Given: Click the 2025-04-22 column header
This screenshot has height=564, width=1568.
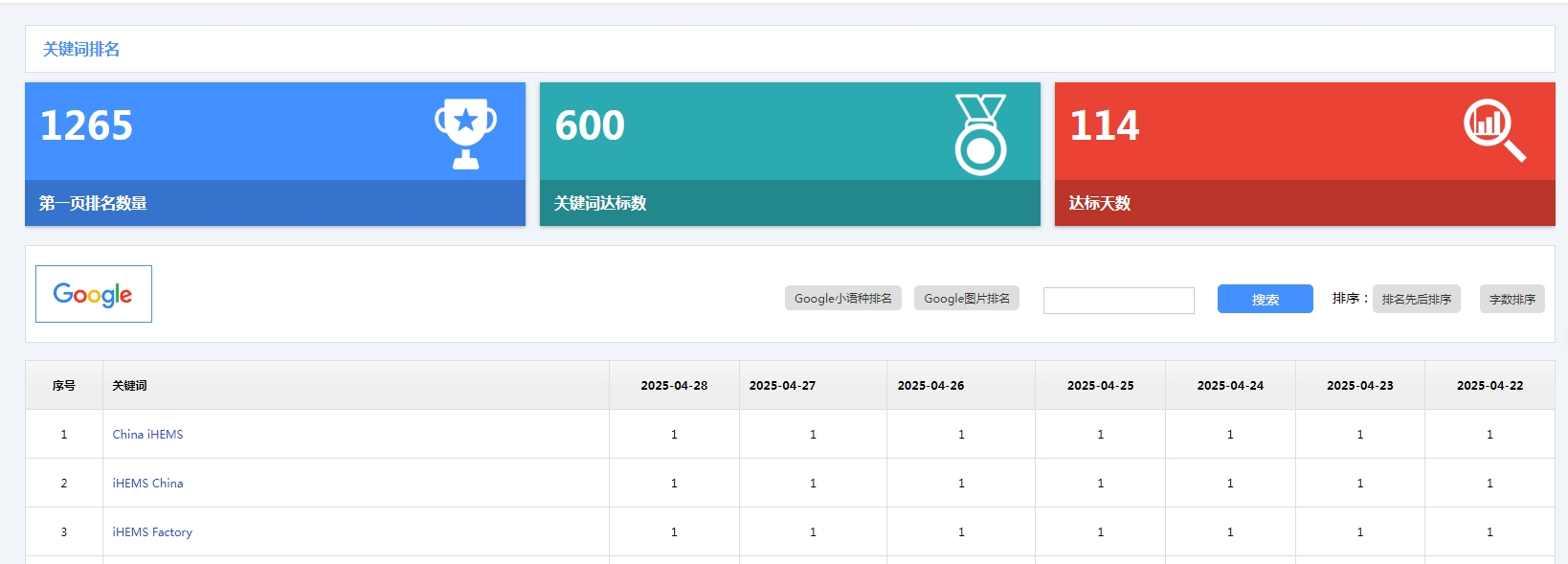Looking at the screenshot, I should [x=1490, y=386].
